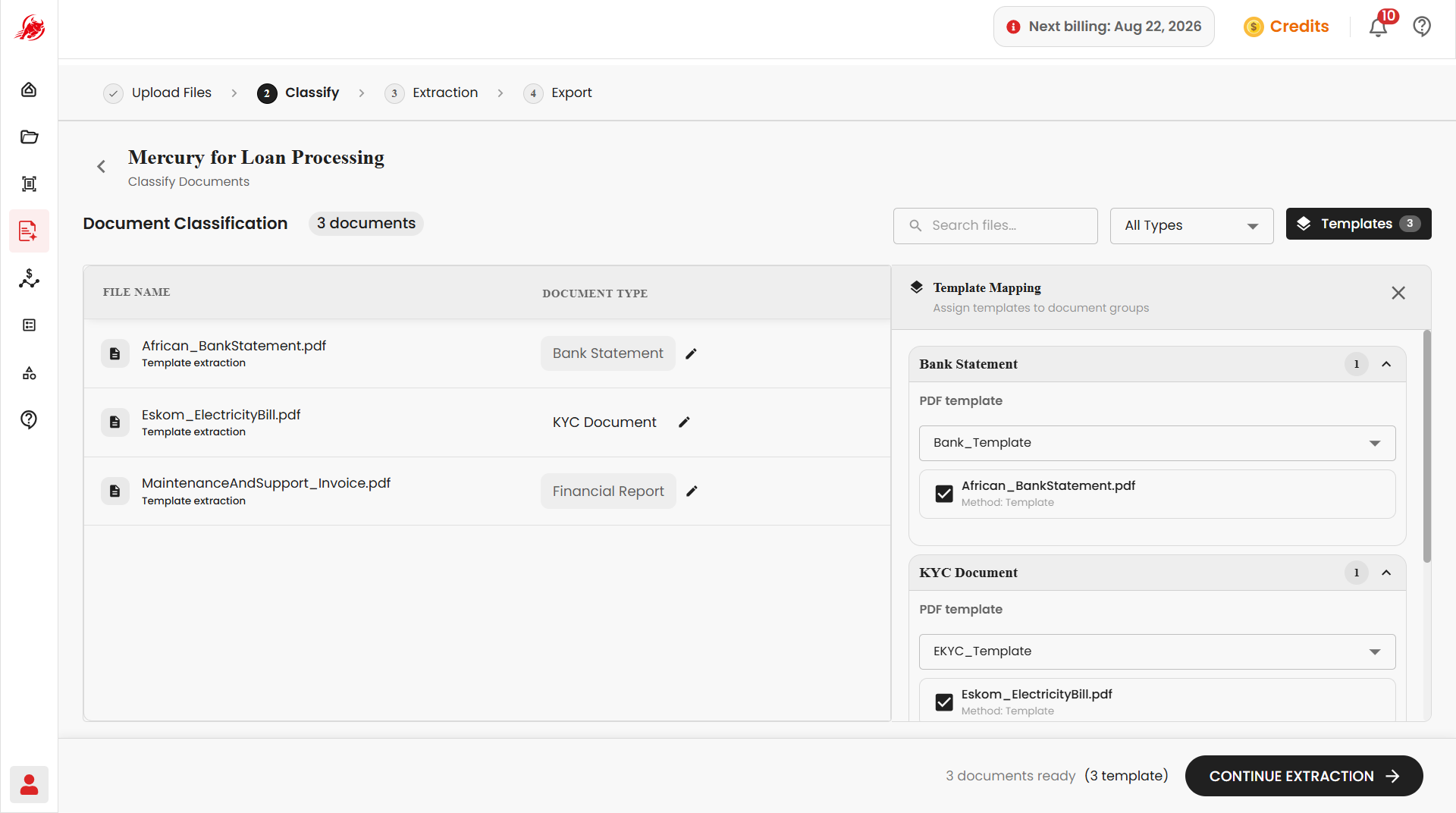Viewport: 1456px width, 813px height.
Task: Select the Classify step
Action: (x=298, y=93)
